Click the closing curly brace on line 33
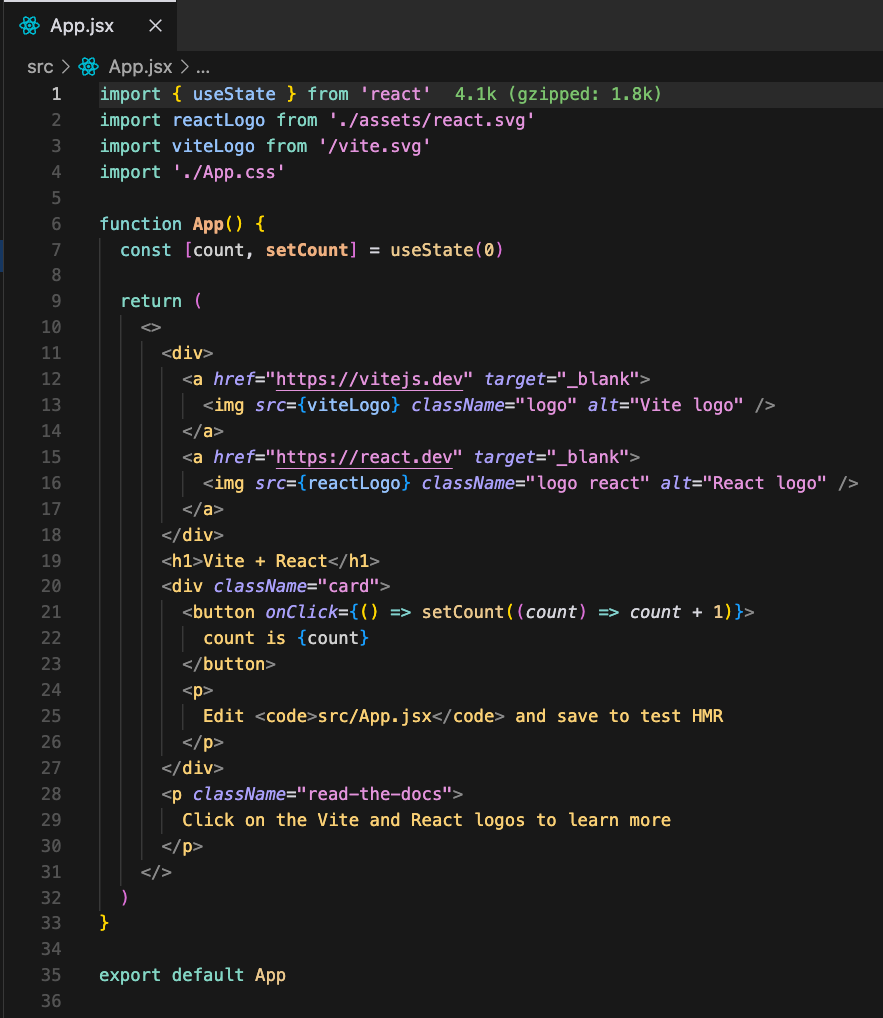Viewport: 883px width, 1018px height. point(104,923)
